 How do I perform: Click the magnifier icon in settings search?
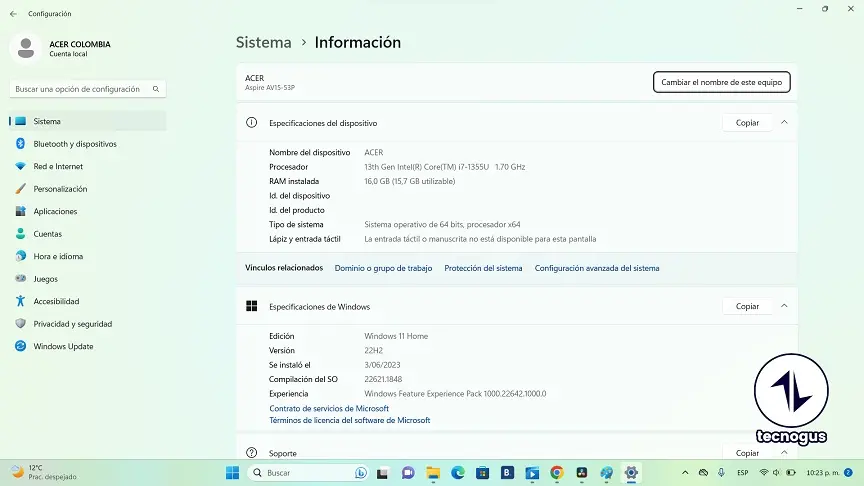(x=156, y=89)
